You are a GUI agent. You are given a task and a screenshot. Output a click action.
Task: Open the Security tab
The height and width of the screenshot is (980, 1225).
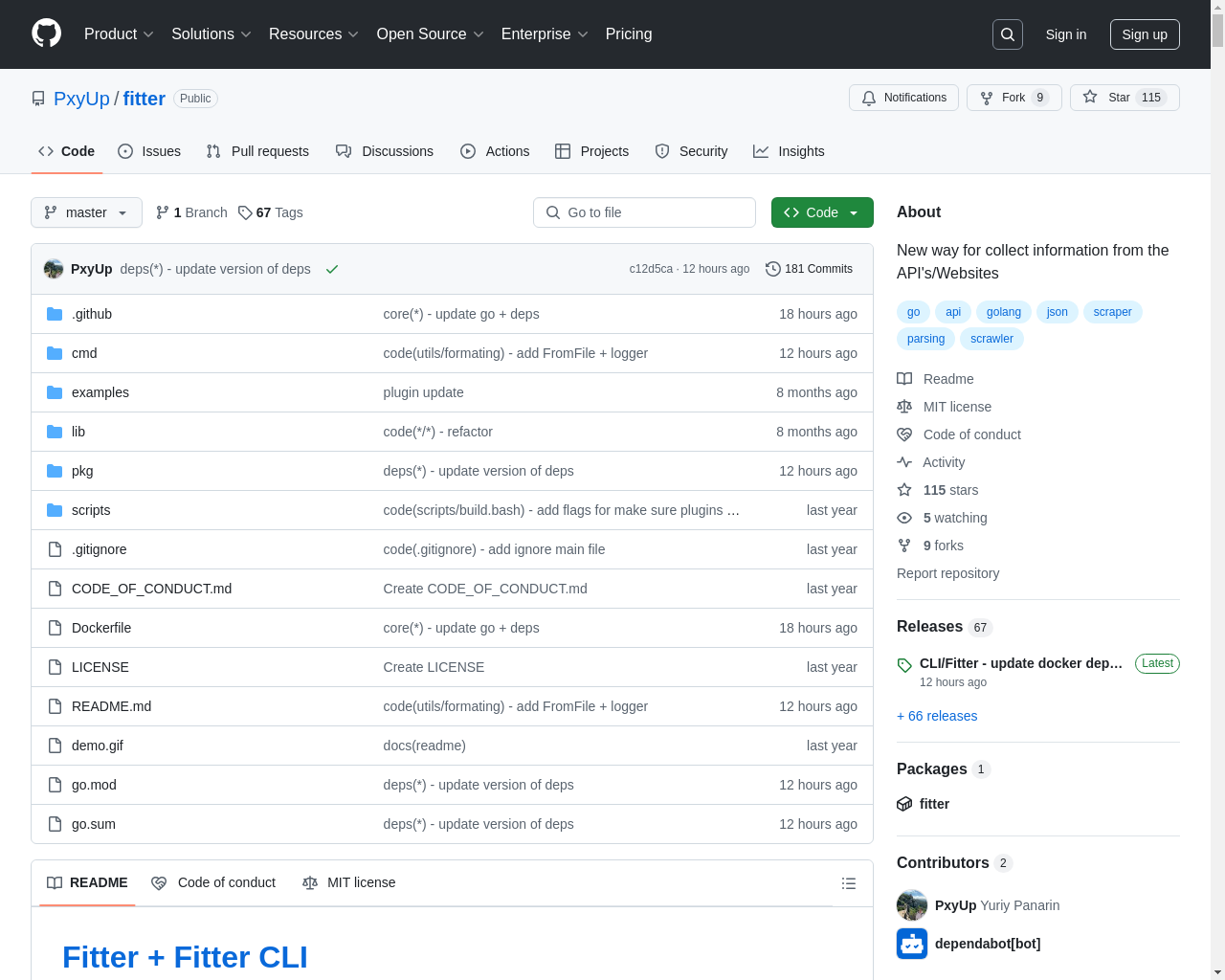[x=691, y=151]
